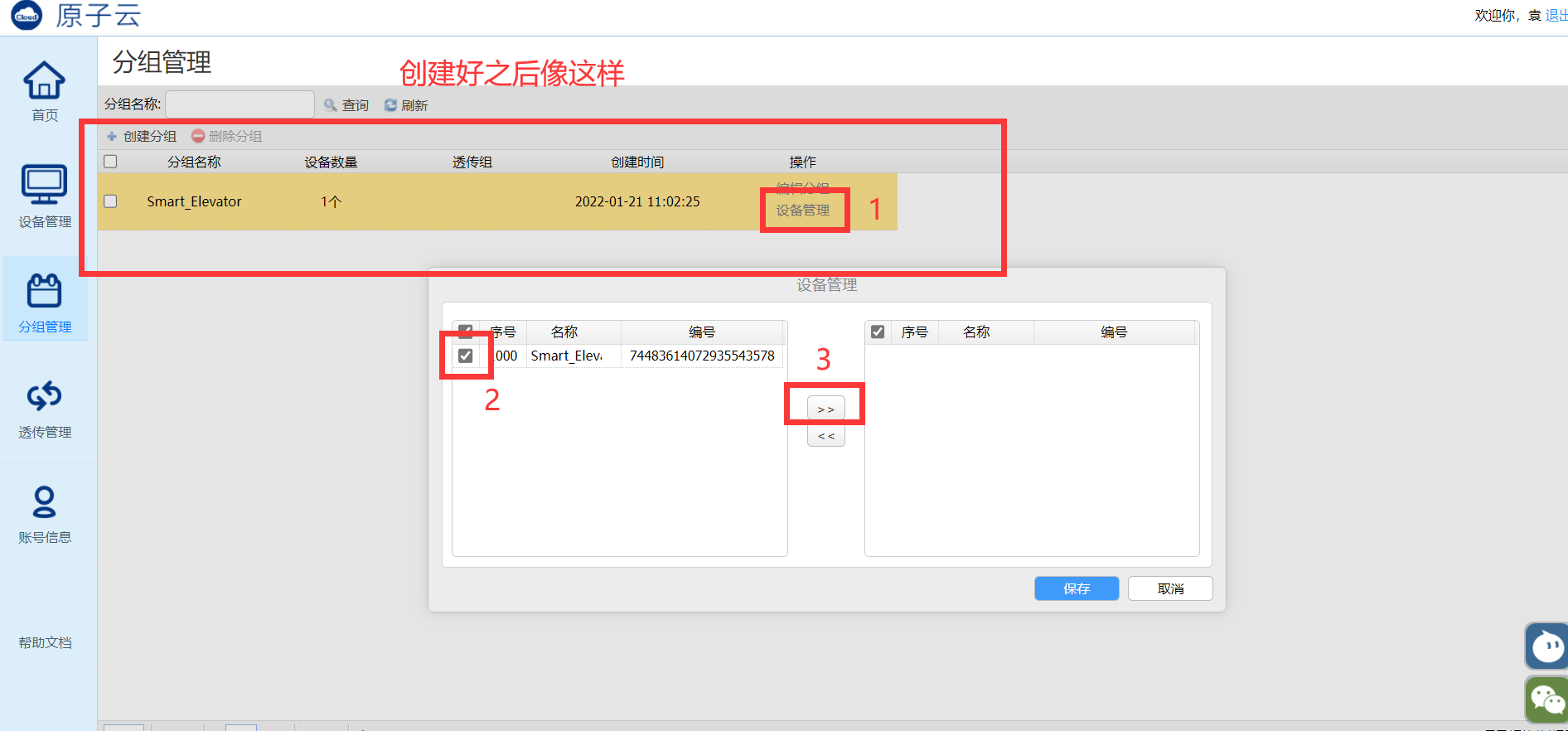Click the 刷新 refresh icon
Image resolution: width=1568 pixels, height=731 pixels.
click(x=390, y=105)
